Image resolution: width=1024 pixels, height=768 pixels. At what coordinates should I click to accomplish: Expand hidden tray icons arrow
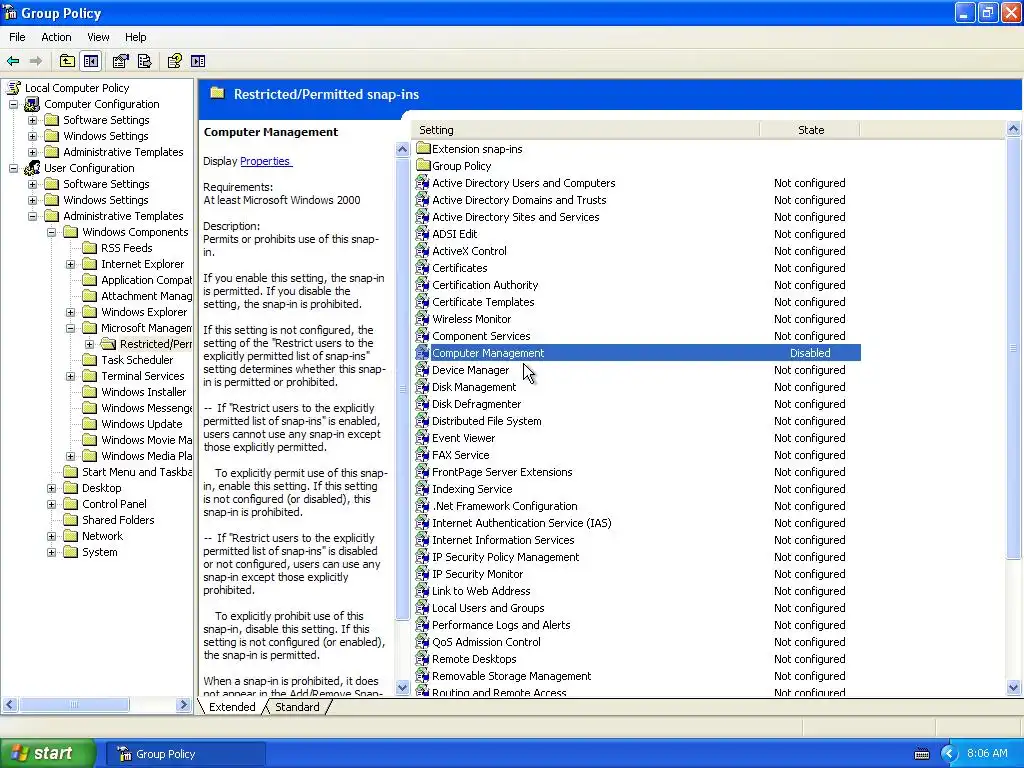949,754
